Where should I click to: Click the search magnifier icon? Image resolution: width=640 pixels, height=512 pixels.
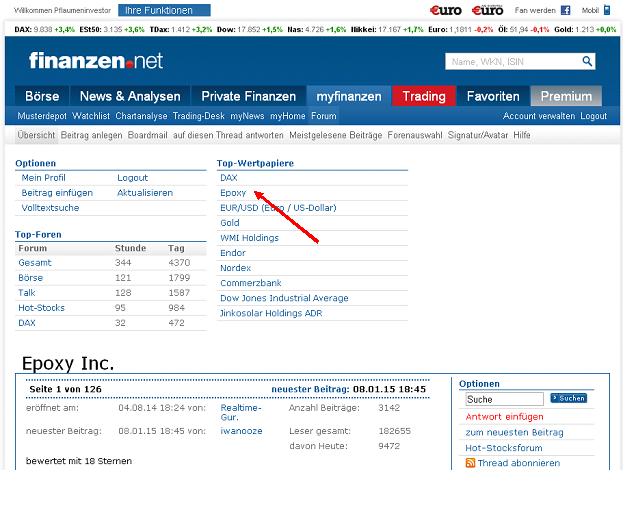point(587,61)
